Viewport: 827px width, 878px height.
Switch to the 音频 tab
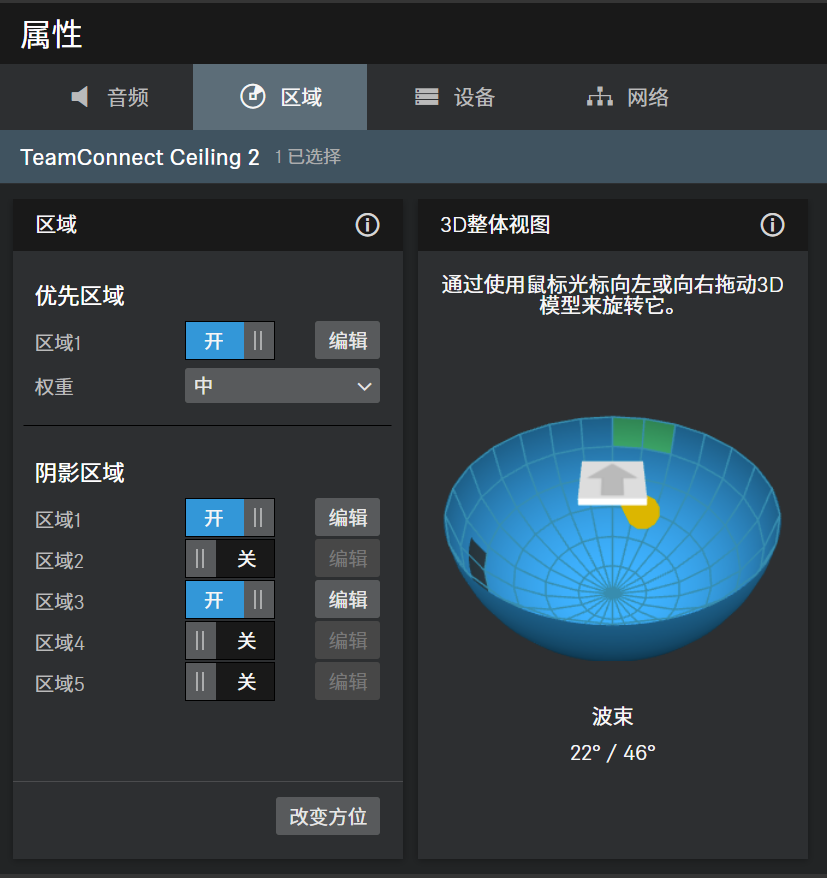(110, 97)
